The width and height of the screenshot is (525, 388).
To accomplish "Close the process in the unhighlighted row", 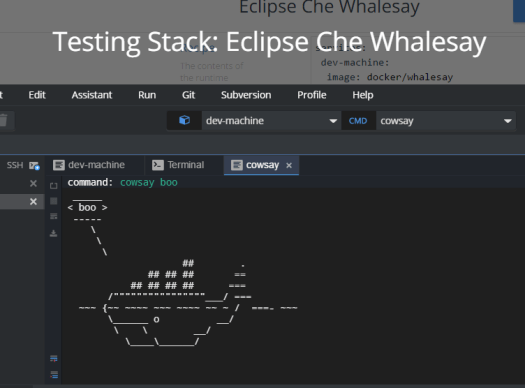I will coord(33,183).
